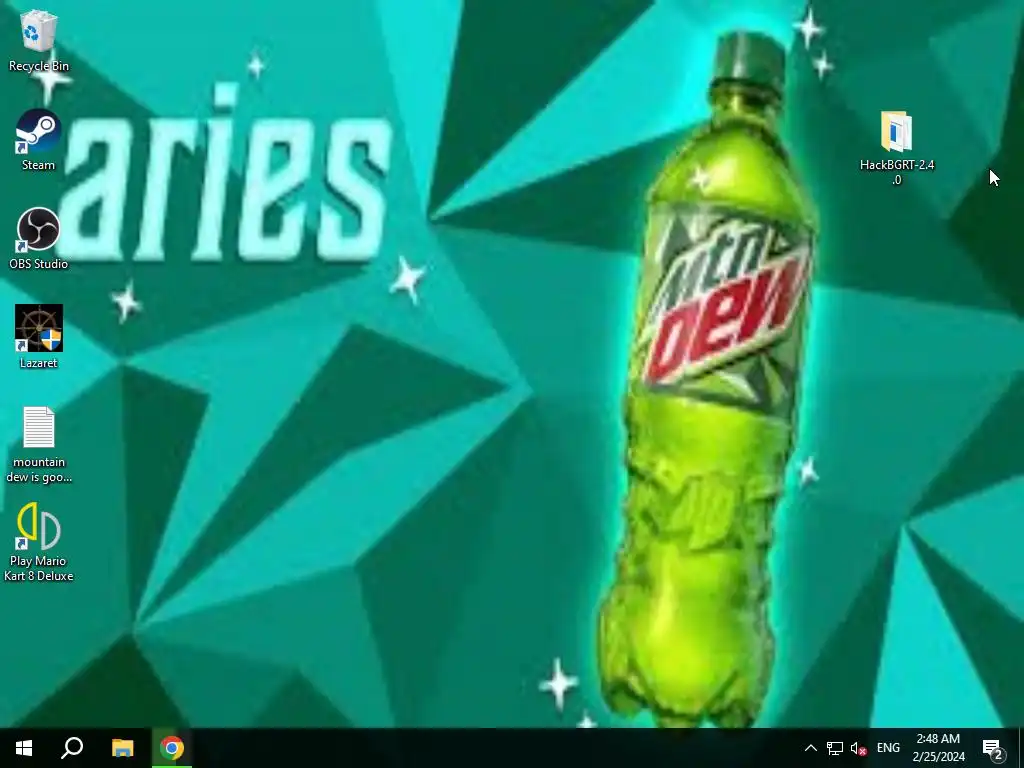This screenshot has width=1024, height=768.
Task: Select the 'mountain dew is goo...' text file
Action: point(39,444)
